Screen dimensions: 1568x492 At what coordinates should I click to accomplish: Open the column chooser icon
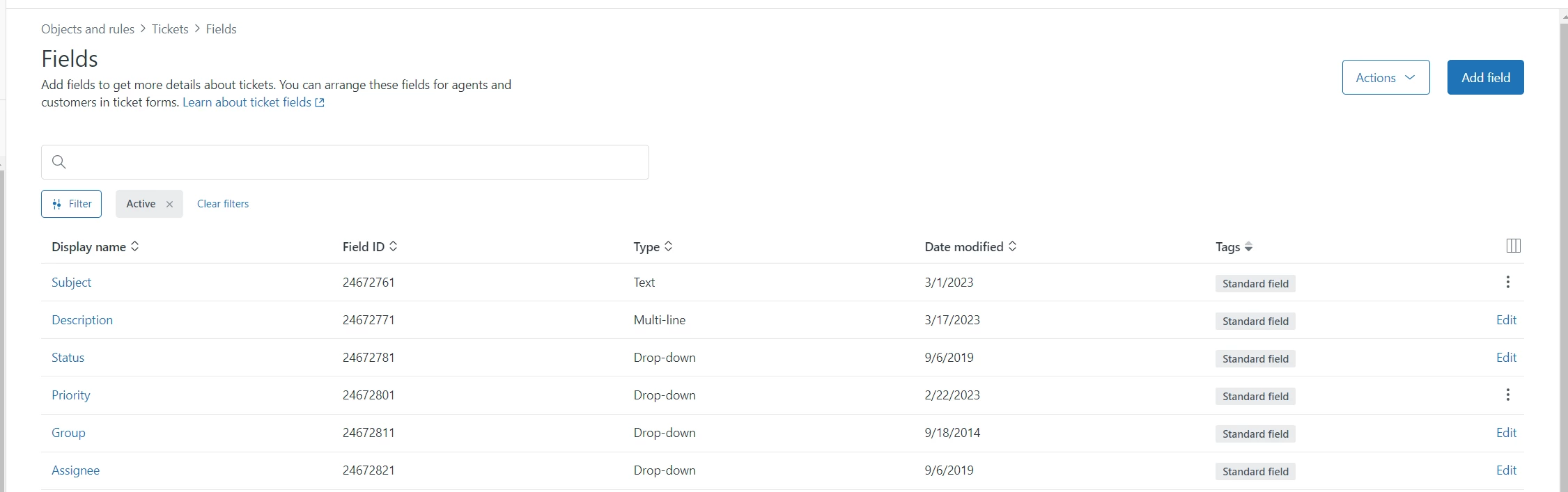tap(1513, 246)
